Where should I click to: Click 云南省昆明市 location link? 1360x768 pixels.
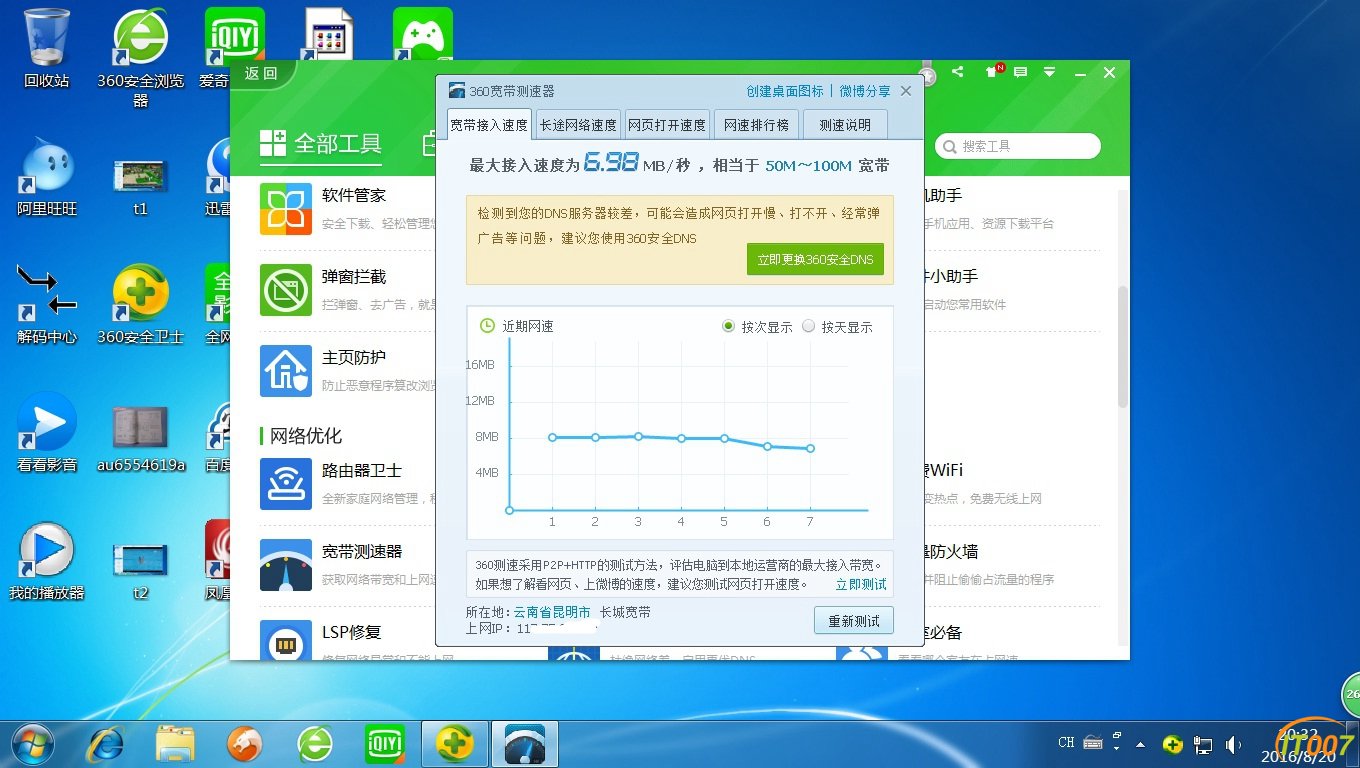pos(552,612)
